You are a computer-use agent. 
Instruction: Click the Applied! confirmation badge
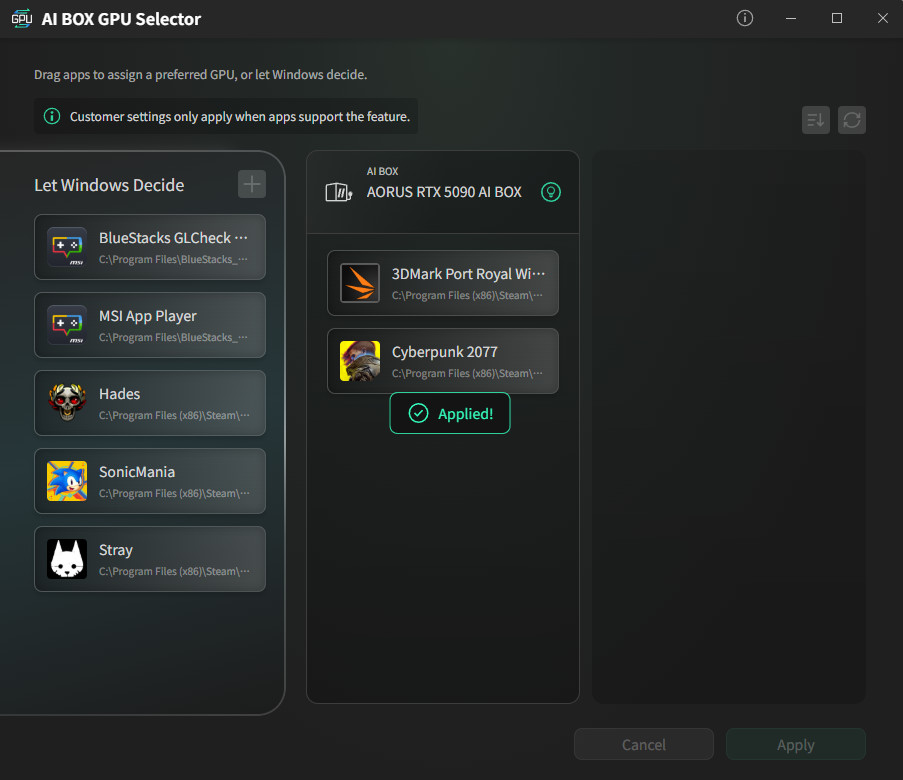click(450, 413)
